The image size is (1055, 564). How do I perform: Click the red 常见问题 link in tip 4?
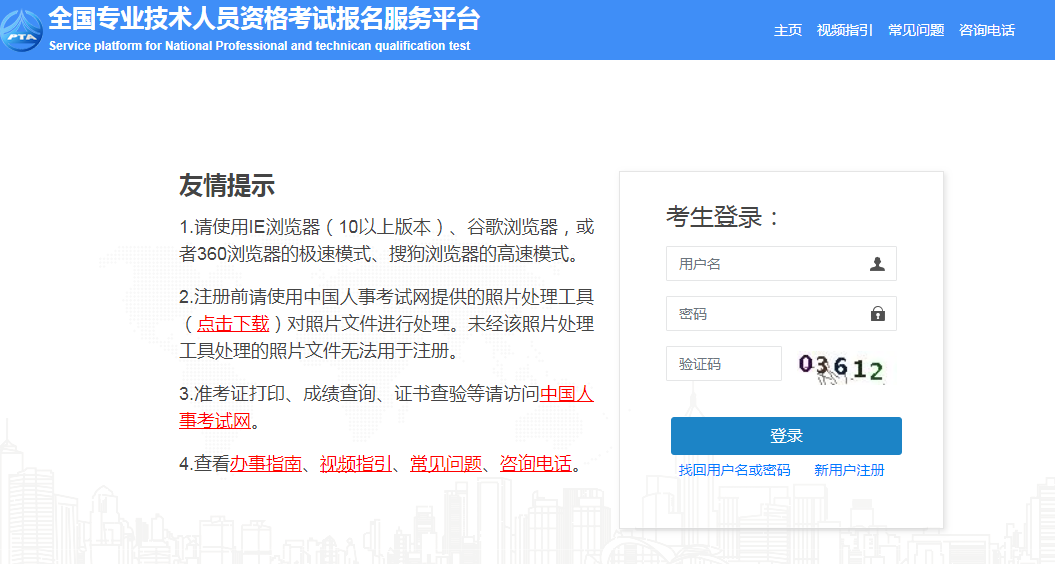click(x=445, y=464)
